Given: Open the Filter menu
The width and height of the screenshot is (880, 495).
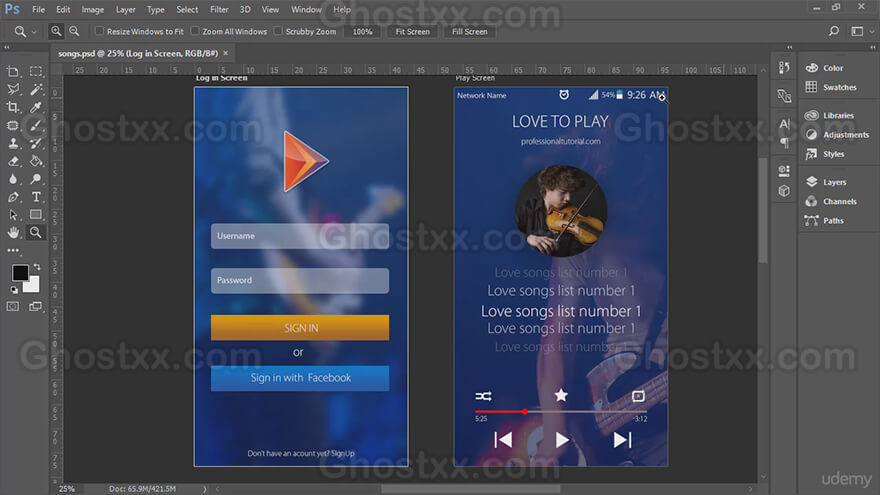Looking at the screenshot, I should [219, 10].
